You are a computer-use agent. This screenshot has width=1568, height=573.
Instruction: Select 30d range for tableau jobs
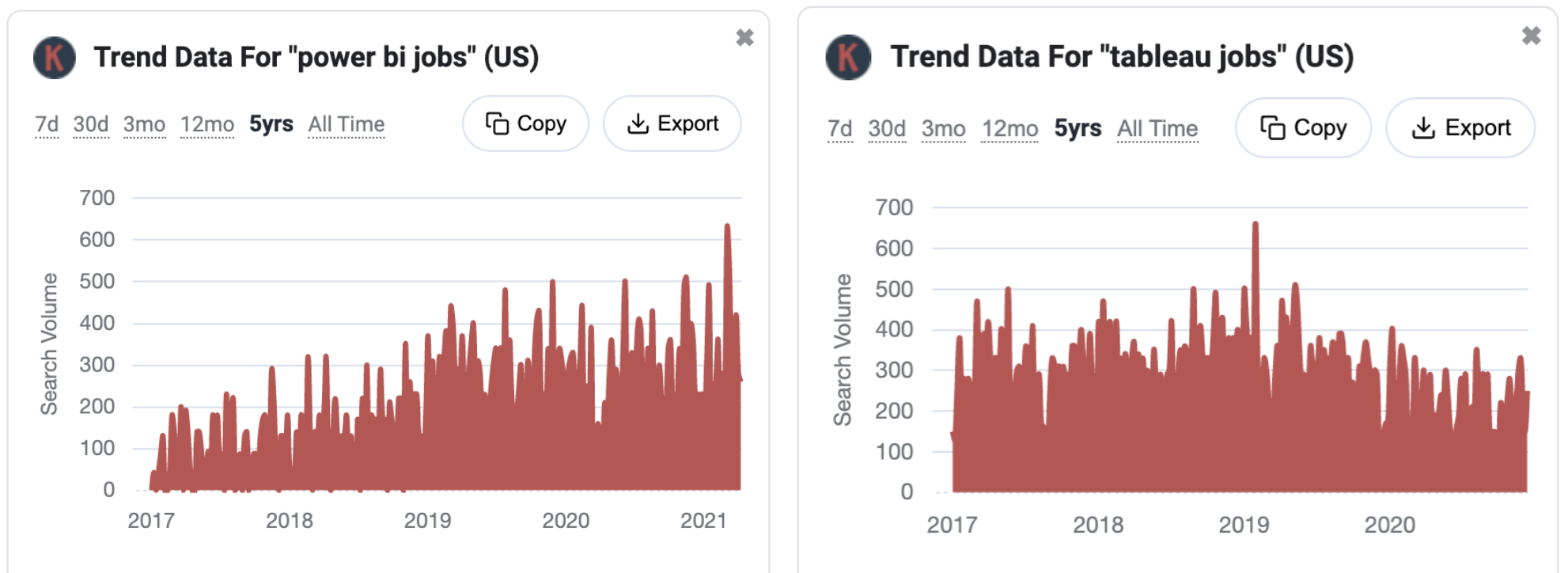click(887, 128)
